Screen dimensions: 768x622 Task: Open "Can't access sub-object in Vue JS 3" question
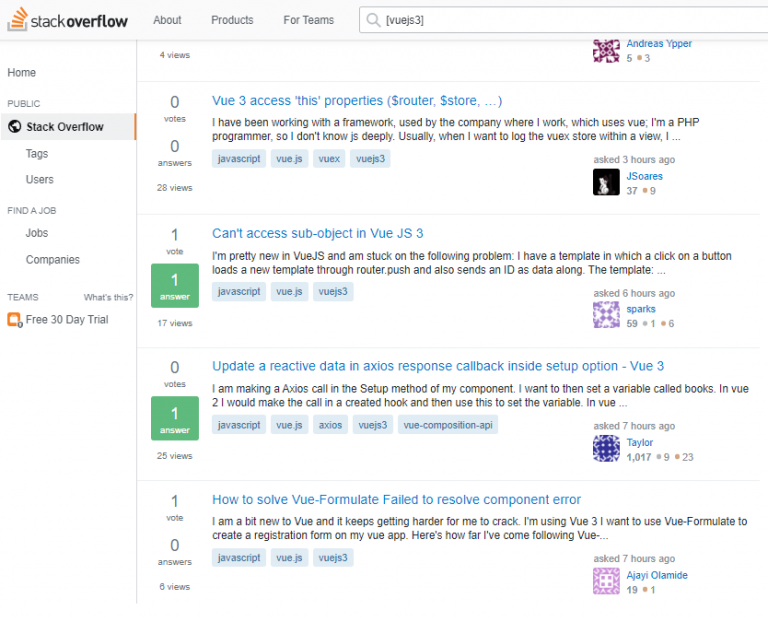[317, 233]
